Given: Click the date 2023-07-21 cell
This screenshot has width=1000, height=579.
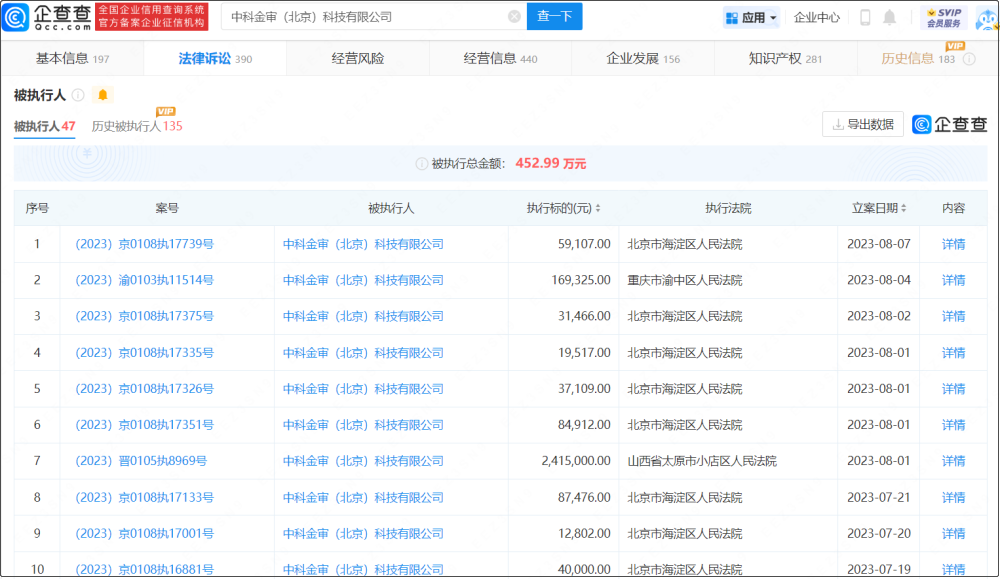Looking at the screenshot, I should tap(878, 497).
